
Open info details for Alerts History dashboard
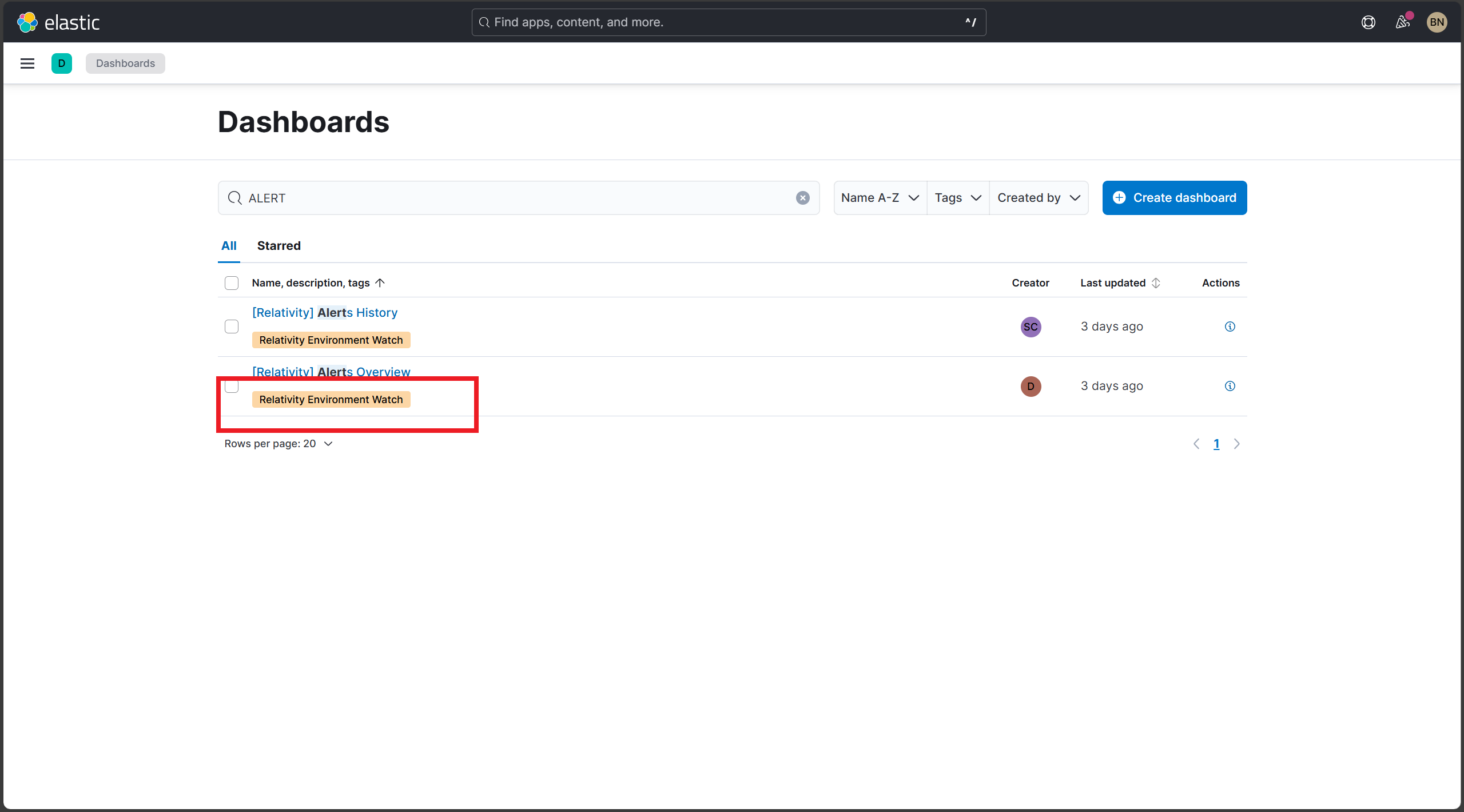[x=1230, y=326]
